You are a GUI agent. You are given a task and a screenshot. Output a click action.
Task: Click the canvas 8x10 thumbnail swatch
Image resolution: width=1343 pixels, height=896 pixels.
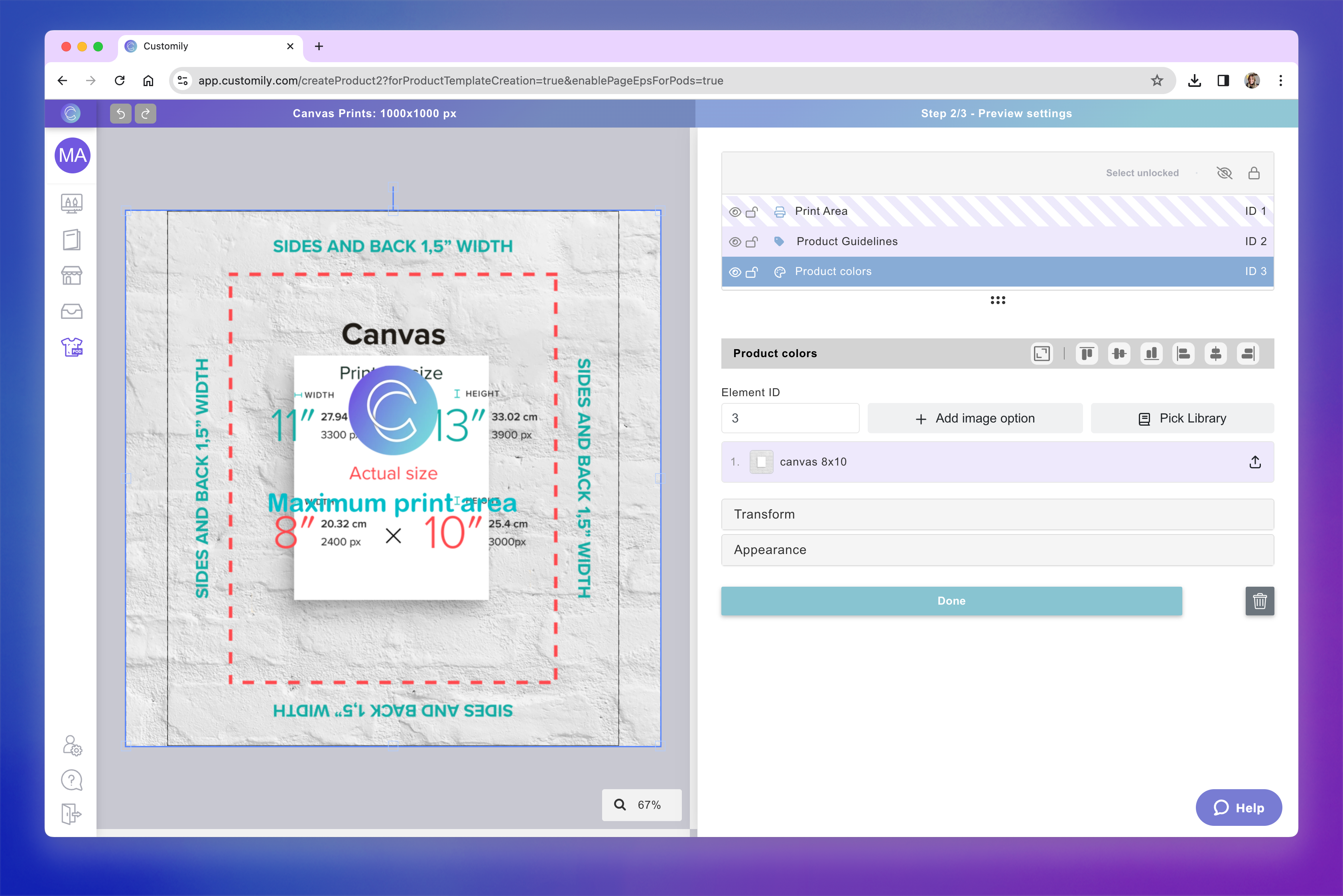761,462
